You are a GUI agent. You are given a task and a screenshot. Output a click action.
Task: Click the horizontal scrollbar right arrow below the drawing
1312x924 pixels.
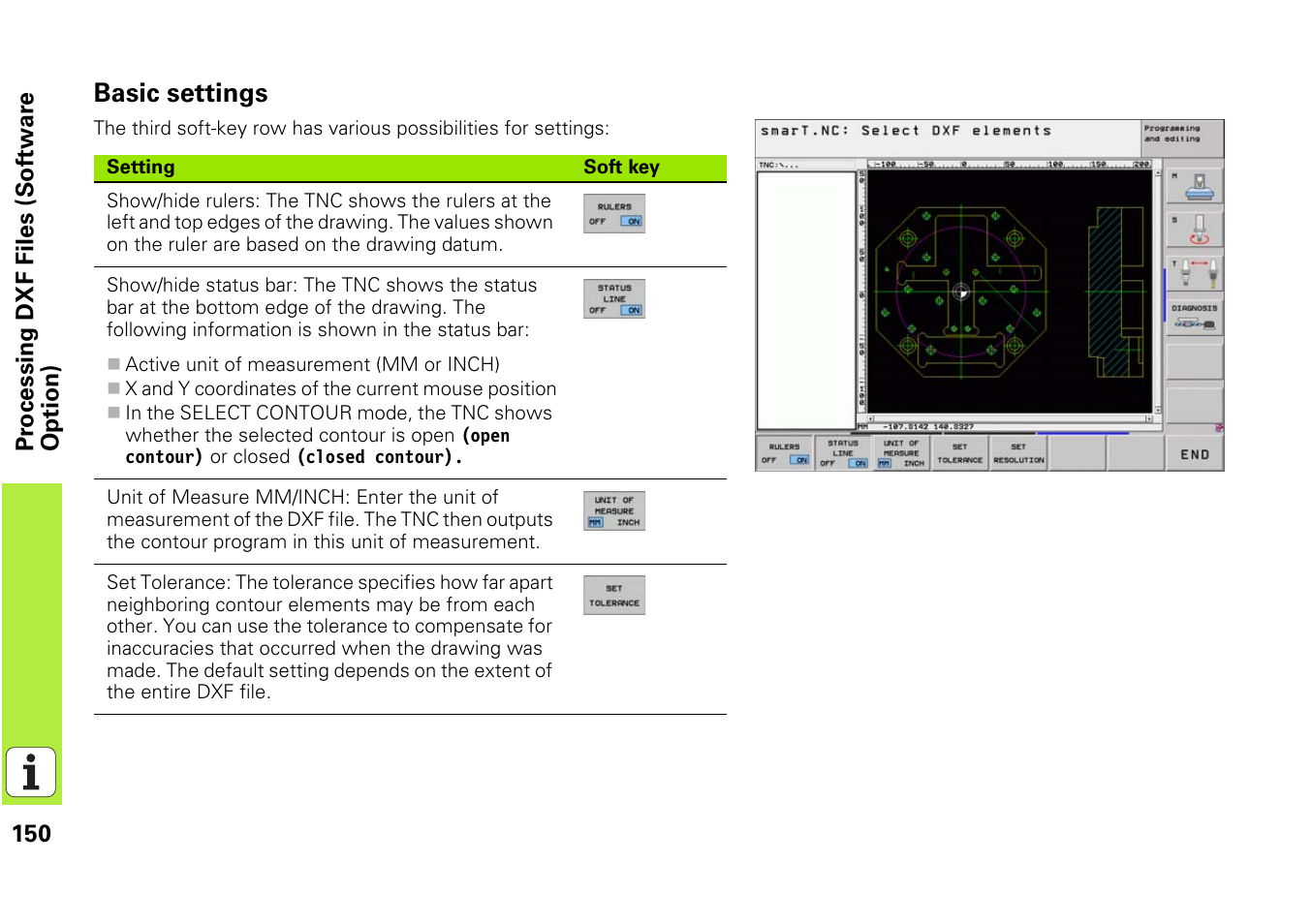tap(1148, 419)
